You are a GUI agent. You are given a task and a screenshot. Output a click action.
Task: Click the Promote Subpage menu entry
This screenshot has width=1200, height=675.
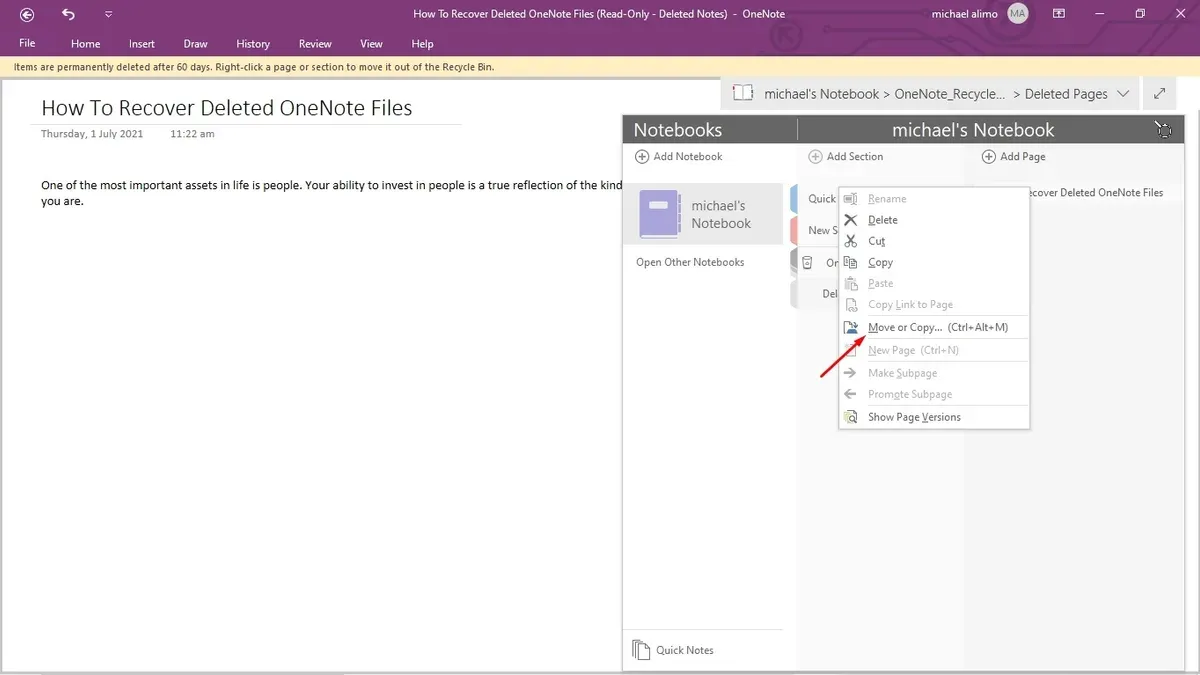click(934, 394)
